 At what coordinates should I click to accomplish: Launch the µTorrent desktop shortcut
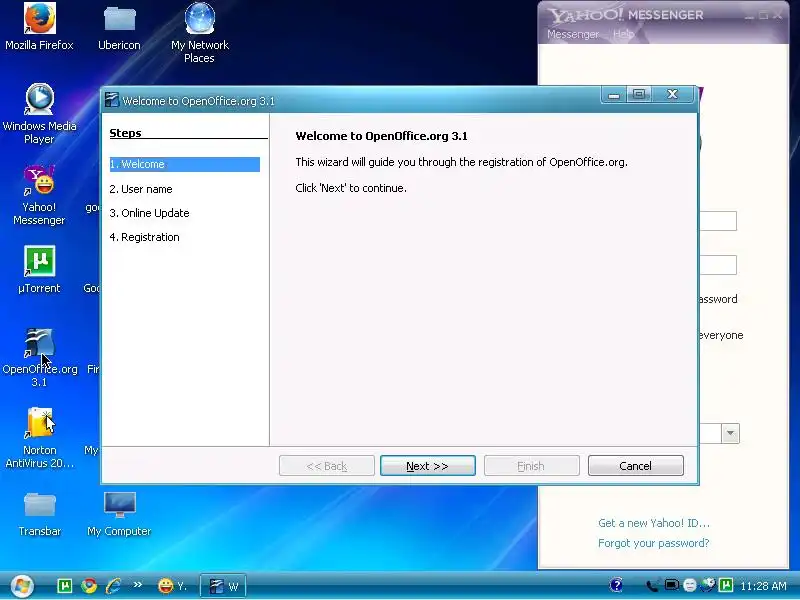pos(39,270)
